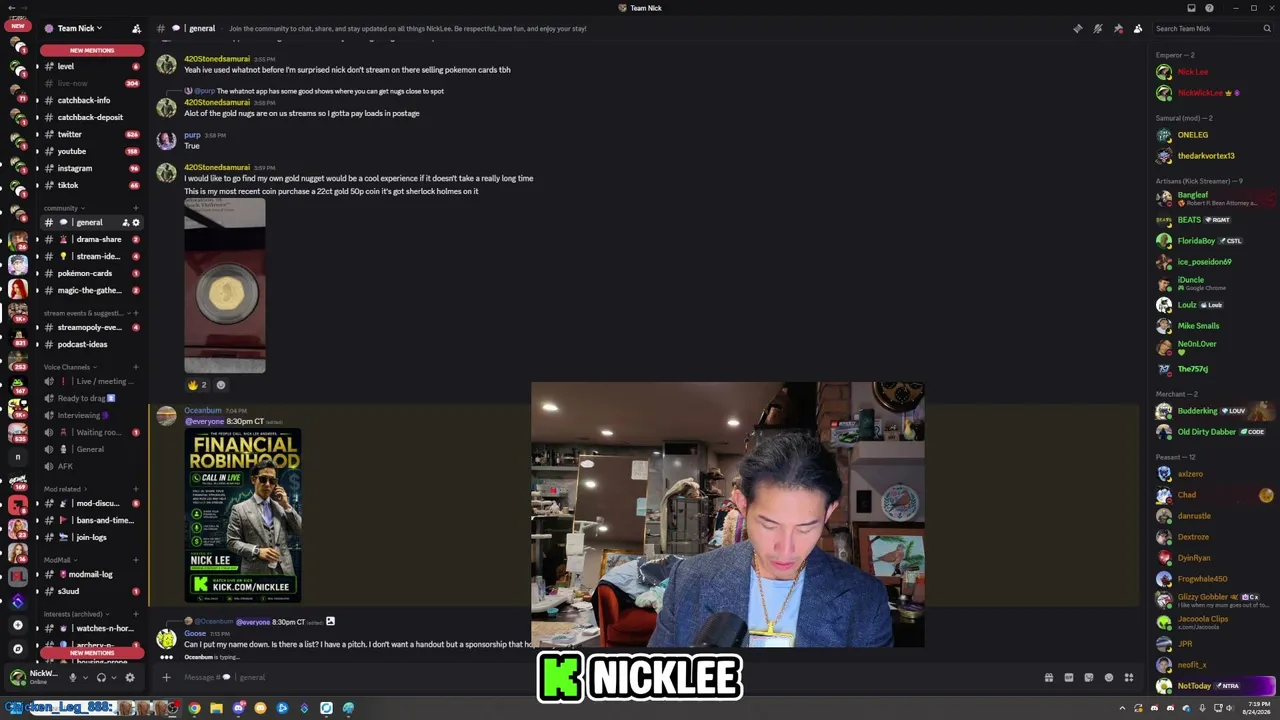The width and height of the screenshot is (1280, 720).
Task: Open File Explorer from the taskbar
Action: (216, 708)
